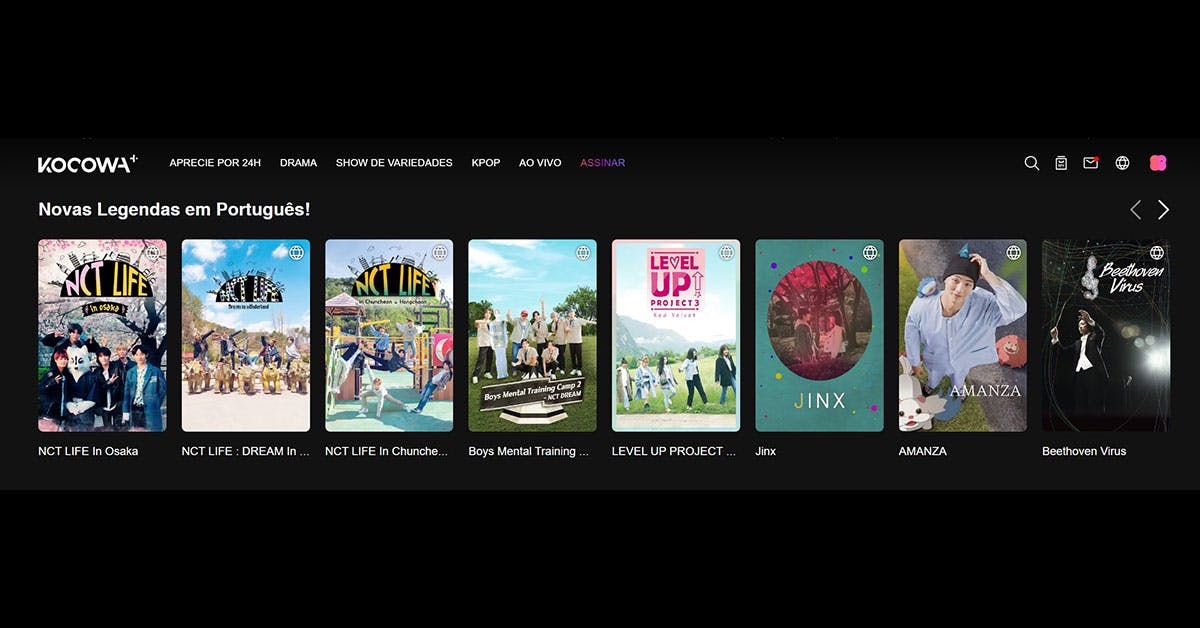Click the globe badge on Jinx poster
This screenshot has height=628, width=1200.
click(870, 253)
